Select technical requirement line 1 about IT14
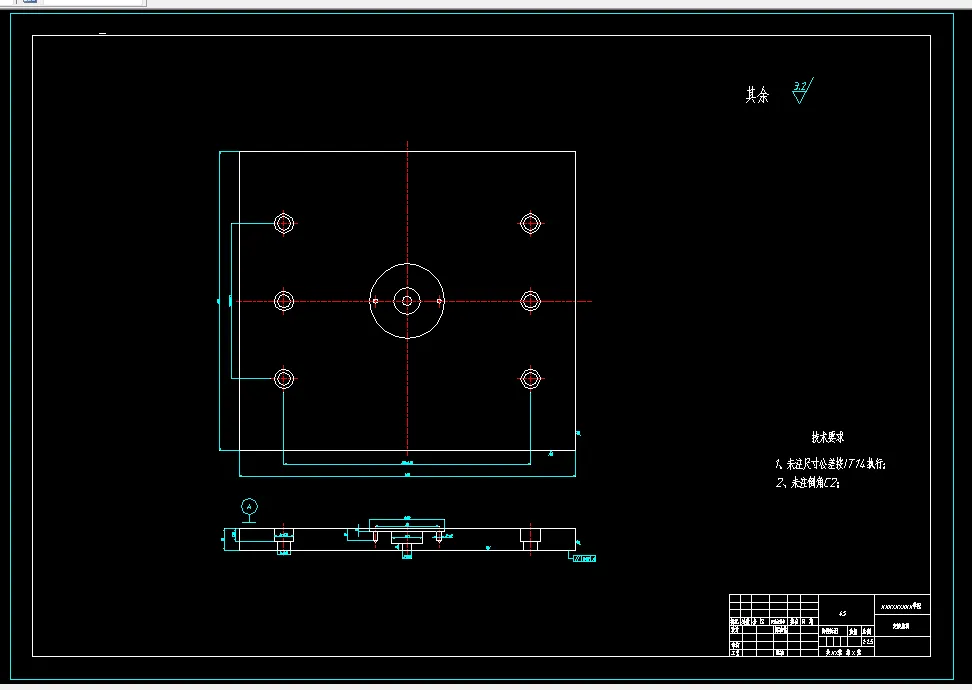This screenshot has width=972, height=690. (830, 464)
